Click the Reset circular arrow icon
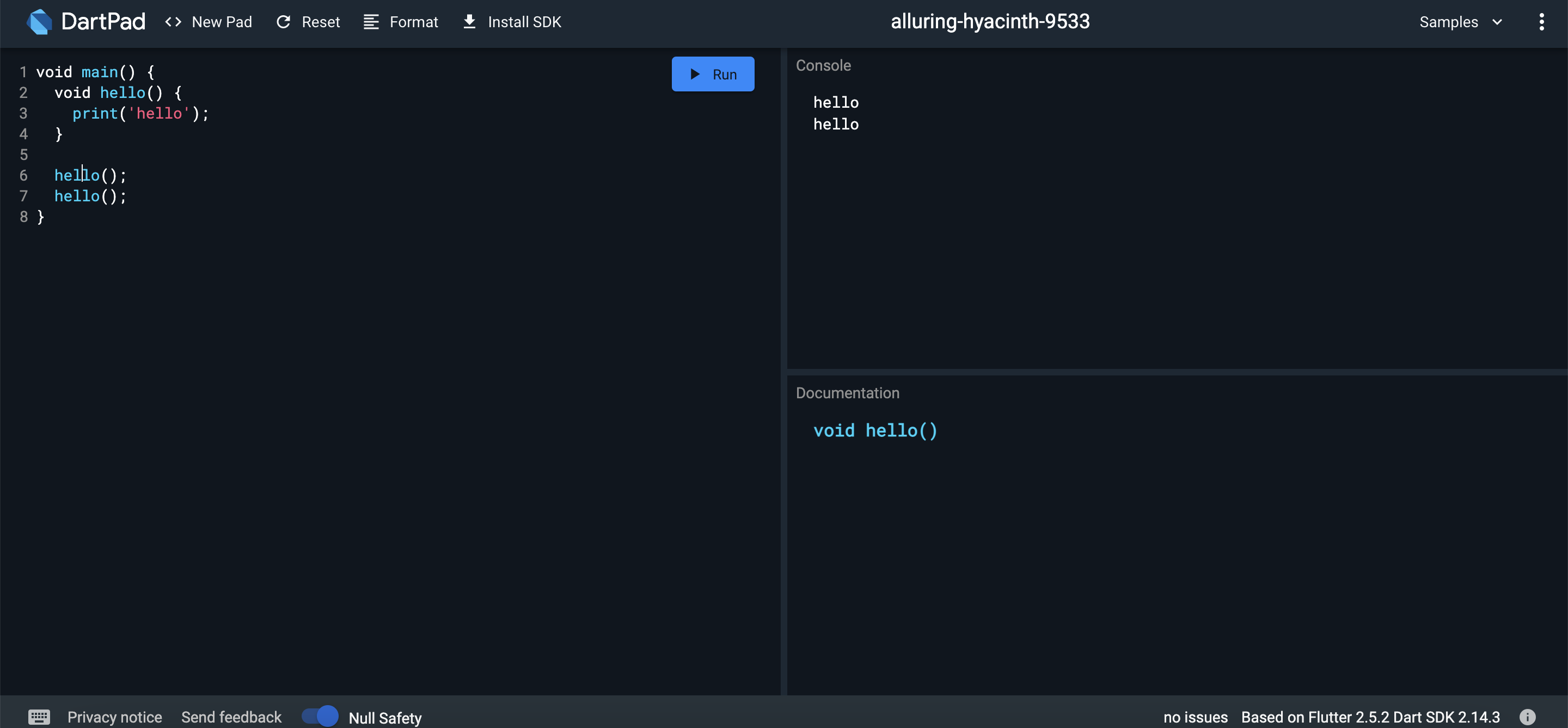Screen dimensions: 1568x728 [x=283, y=22]
